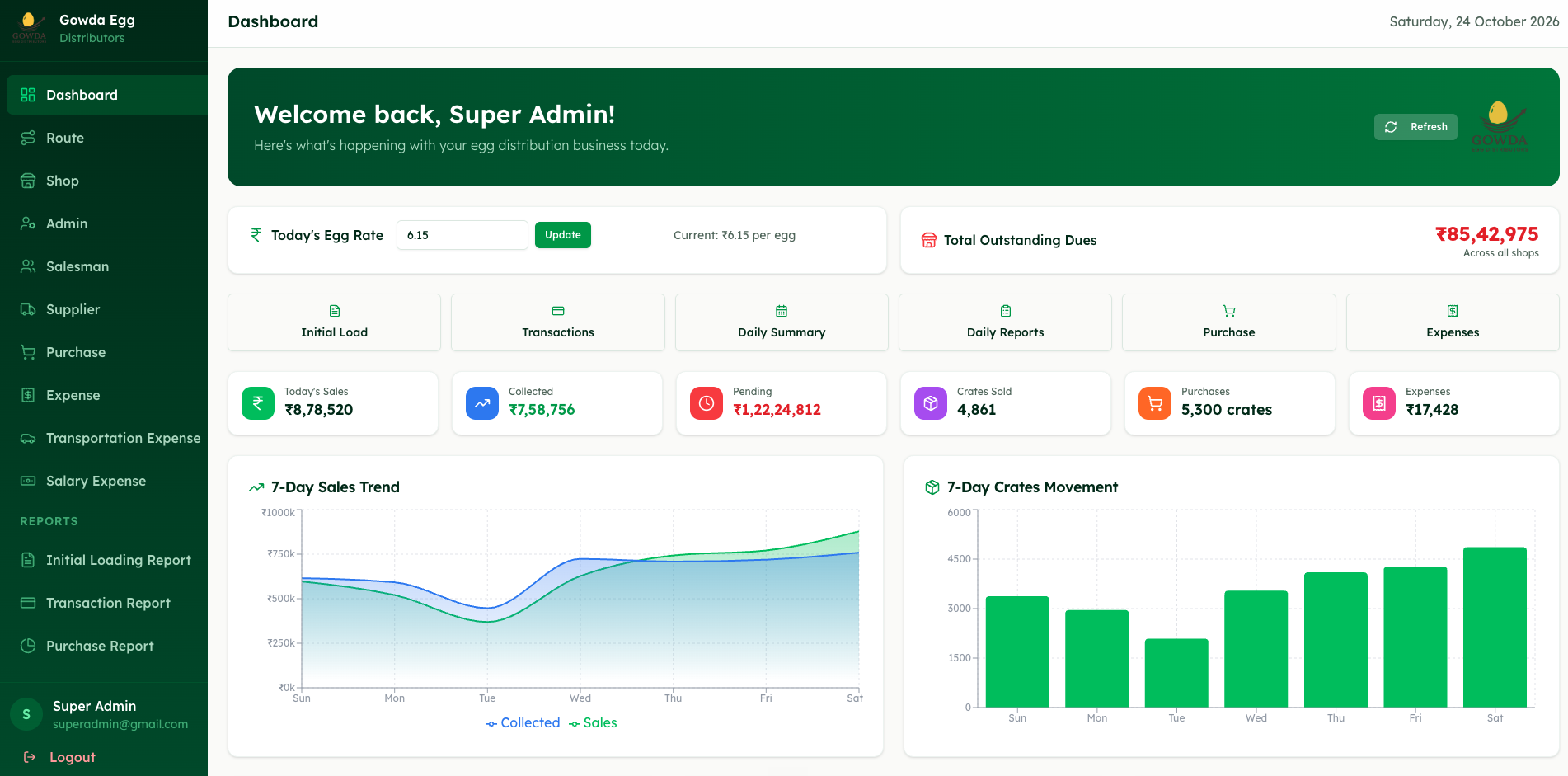Click the green rupee Today's Sales icon

(x=258, y=403)
